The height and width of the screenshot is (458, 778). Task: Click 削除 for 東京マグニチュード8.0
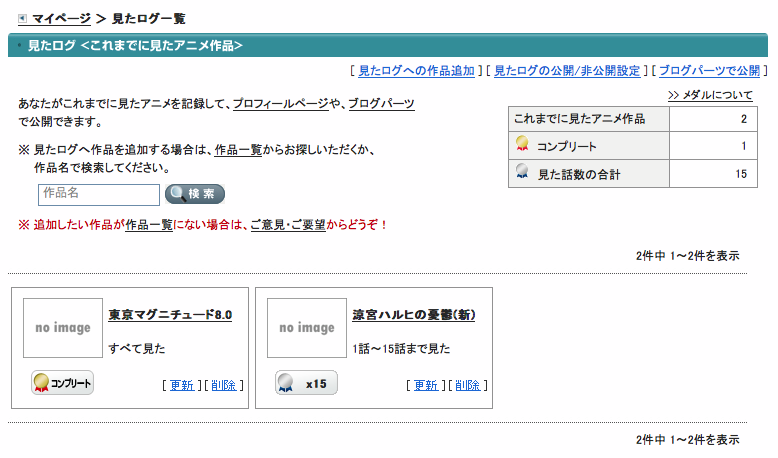click(224, 386)
